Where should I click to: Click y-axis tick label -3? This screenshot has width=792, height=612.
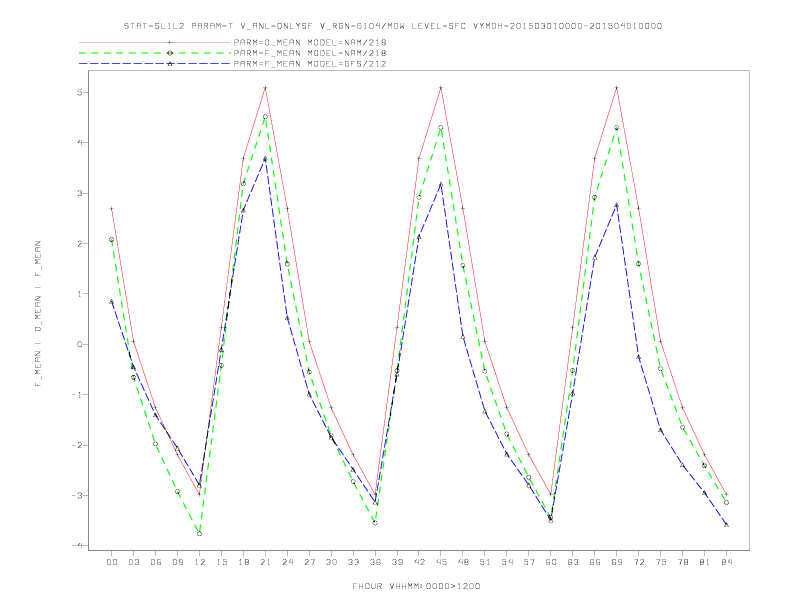[x=77, y=495]
